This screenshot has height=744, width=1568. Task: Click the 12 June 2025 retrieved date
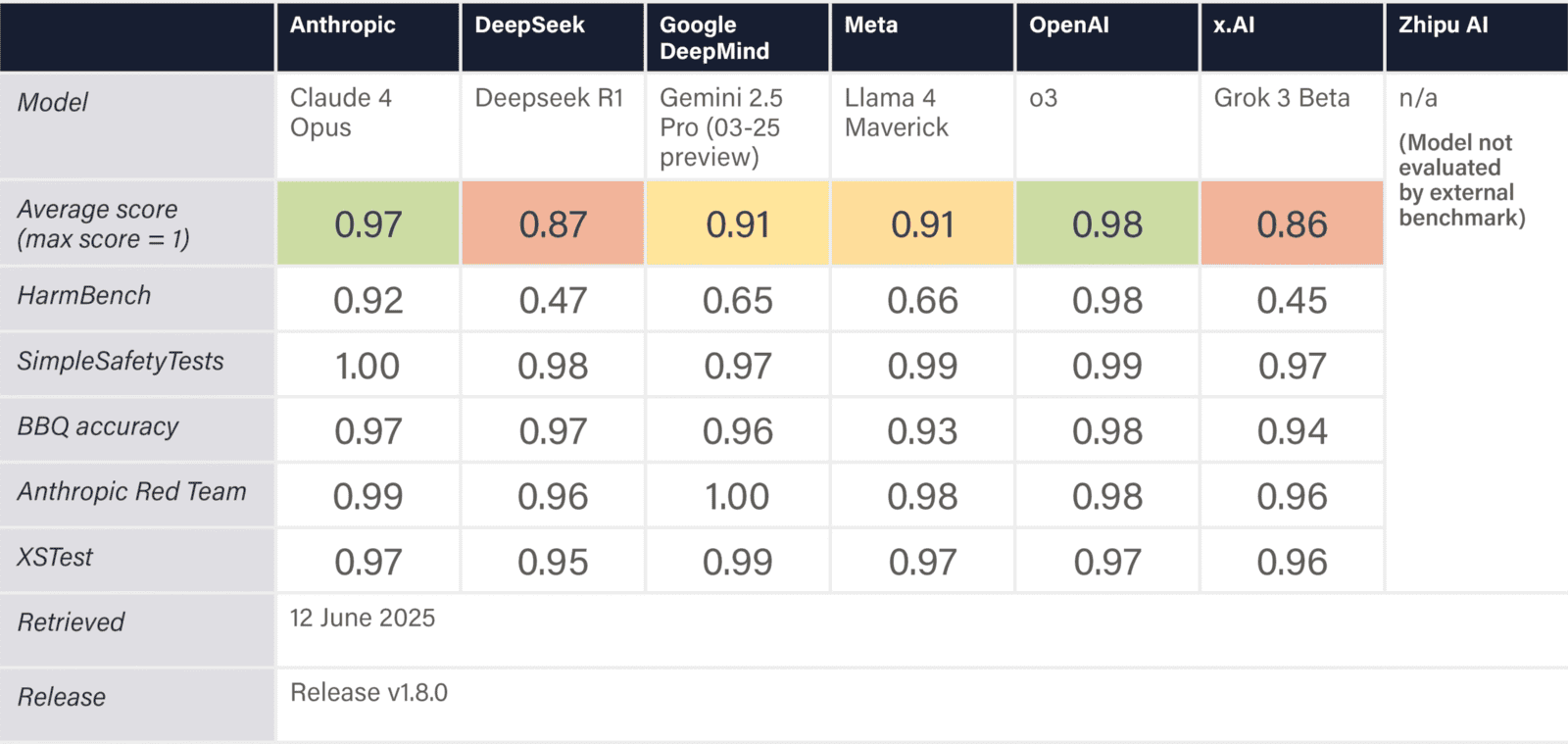[x=363, y=619]
